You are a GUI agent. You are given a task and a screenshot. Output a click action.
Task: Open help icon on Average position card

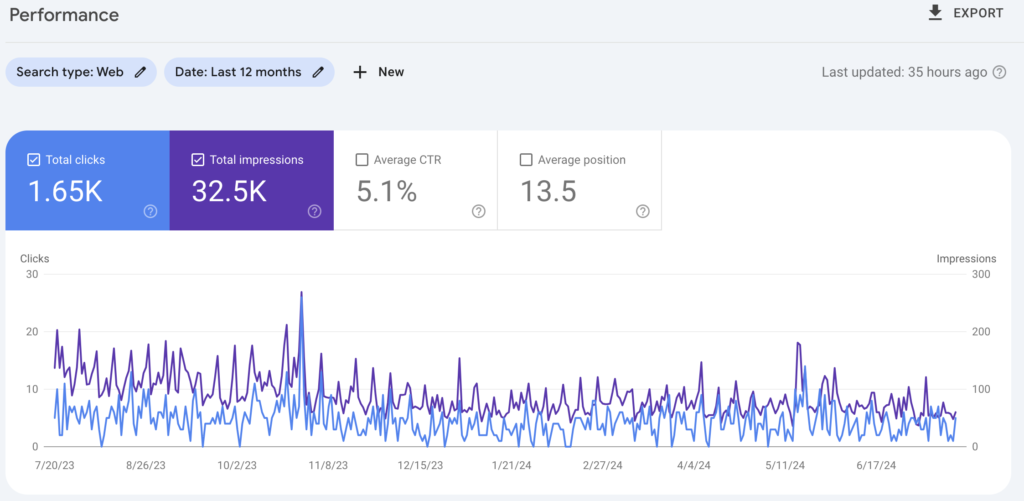pos(643,211)
